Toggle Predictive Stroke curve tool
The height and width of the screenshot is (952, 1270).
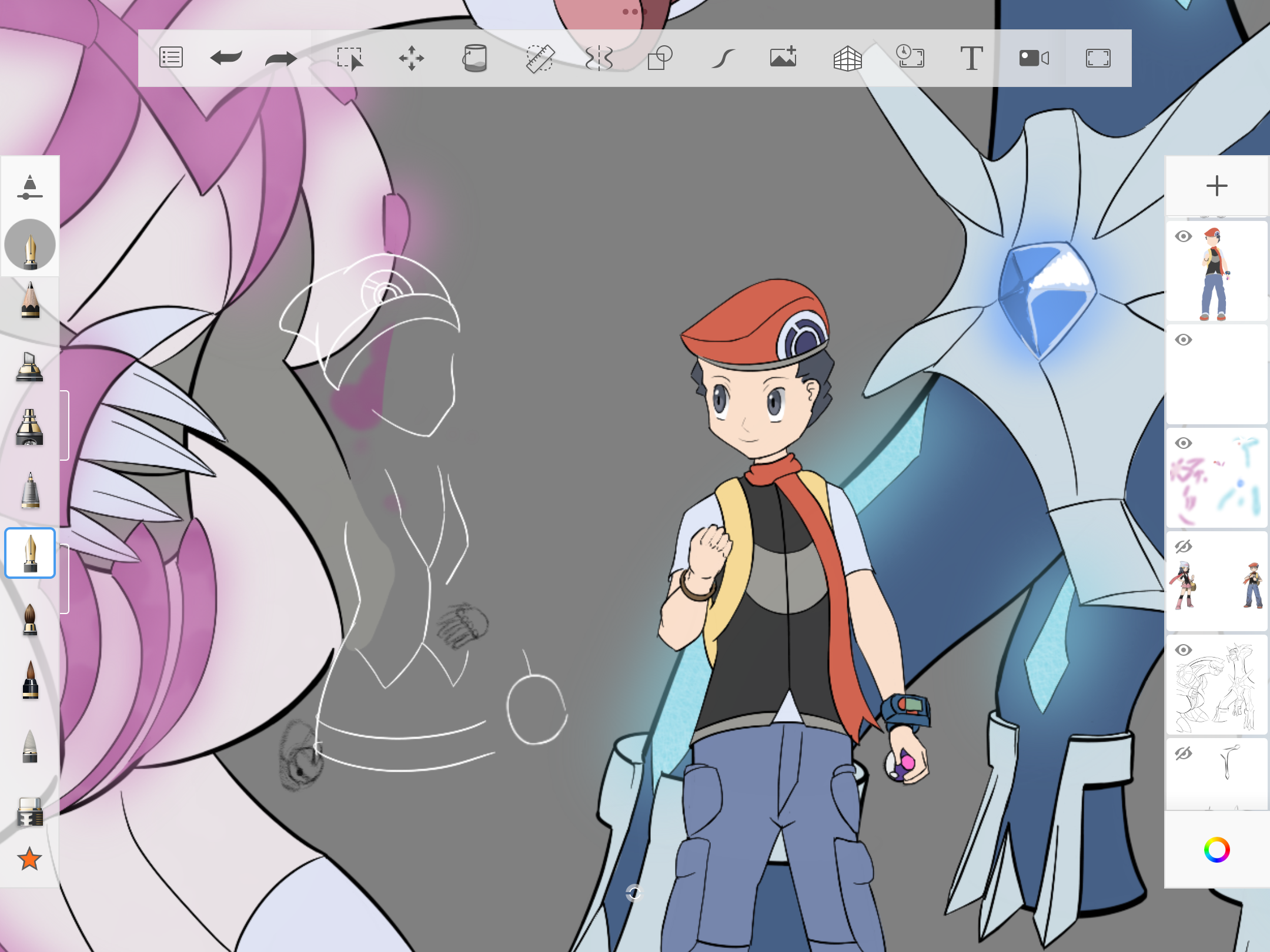(723, 58)
